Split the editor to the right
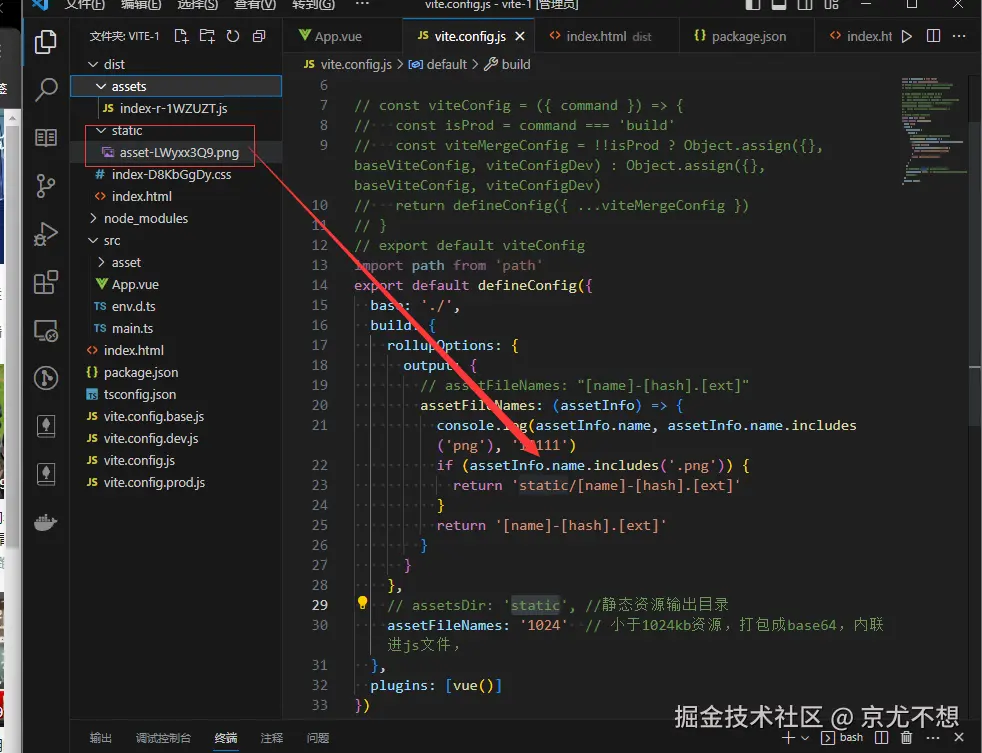 click(x=933, y=36)
